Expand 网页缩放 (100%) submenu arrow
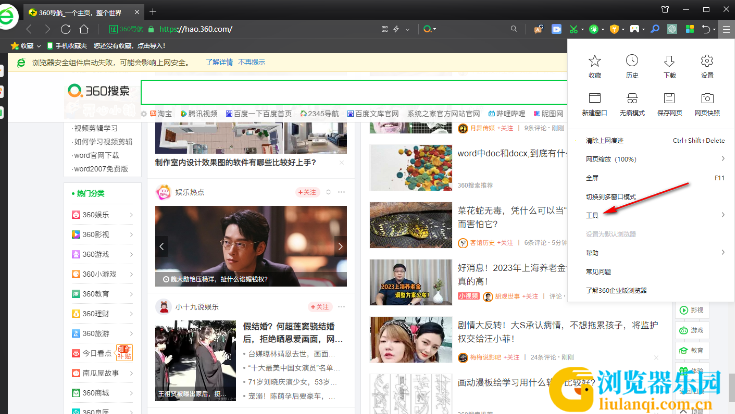 tap(723, 159)
